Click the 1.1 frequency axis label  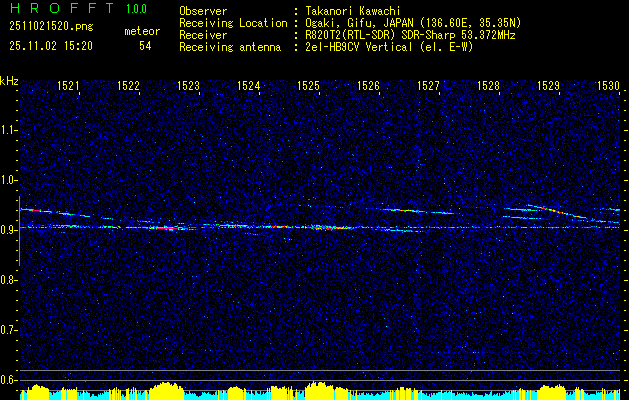click(x=9, y=129)
